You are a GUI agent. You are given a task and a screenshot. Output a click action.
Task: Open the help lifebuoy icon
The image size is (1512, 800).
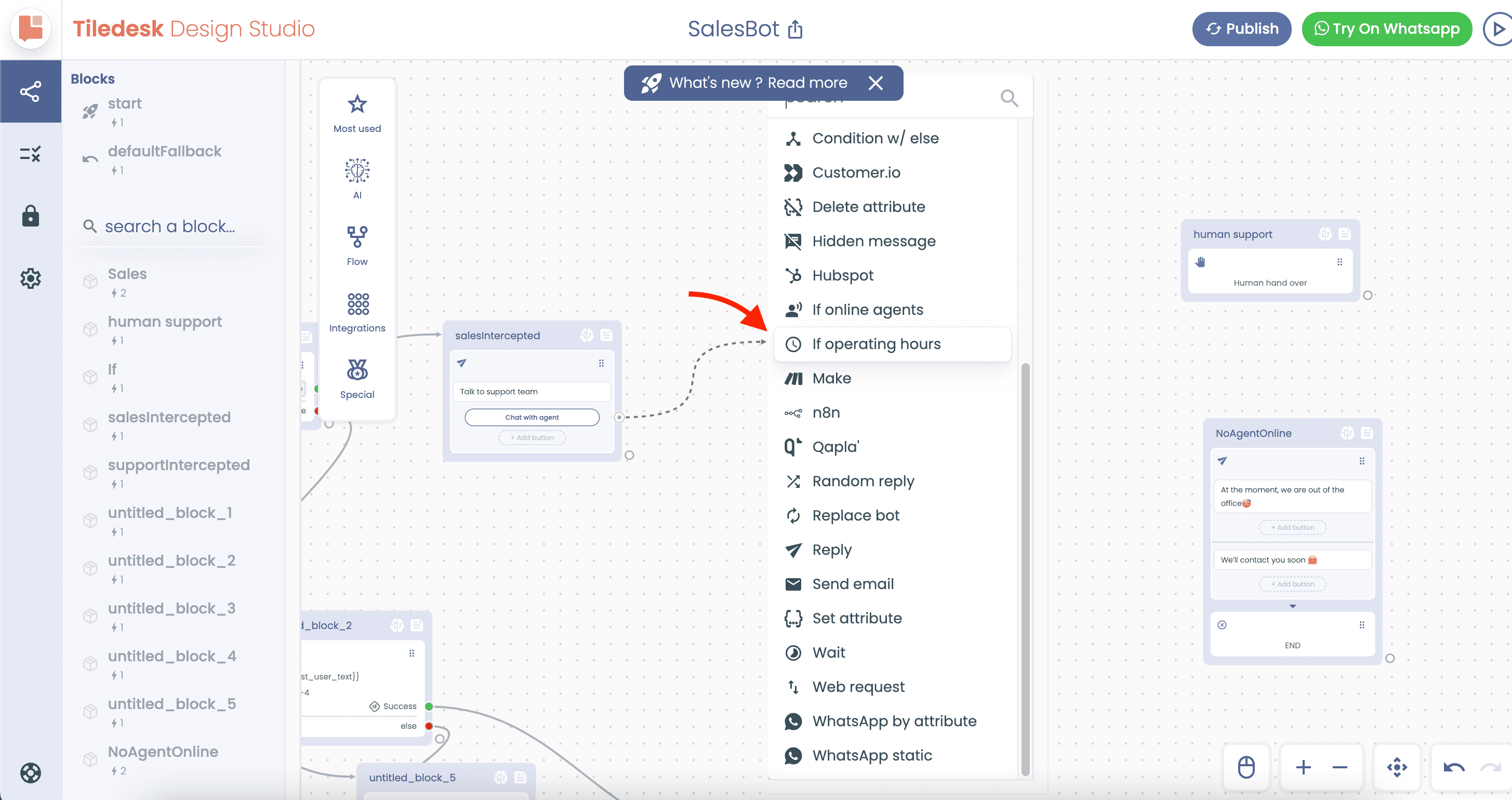(31, 773)
